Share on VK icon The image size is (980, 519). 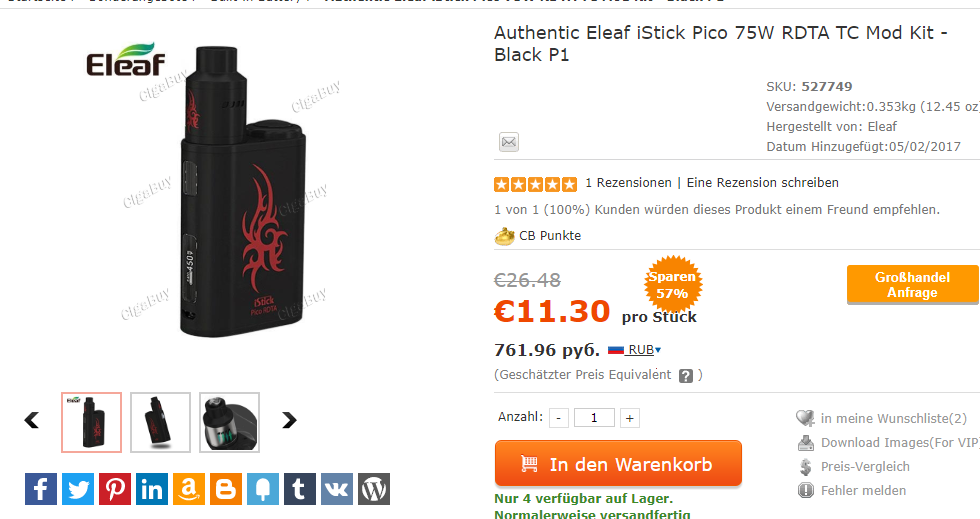(x=337, y=489)
